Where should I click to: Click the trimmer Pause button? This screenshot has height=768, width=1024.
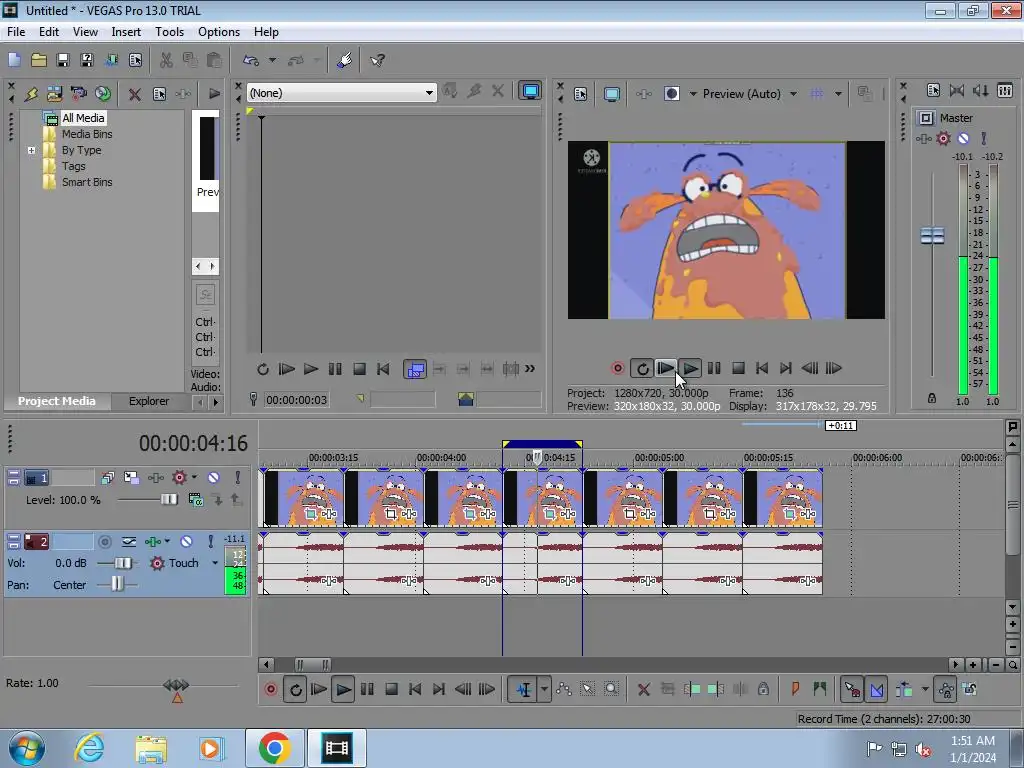(335, 369)
